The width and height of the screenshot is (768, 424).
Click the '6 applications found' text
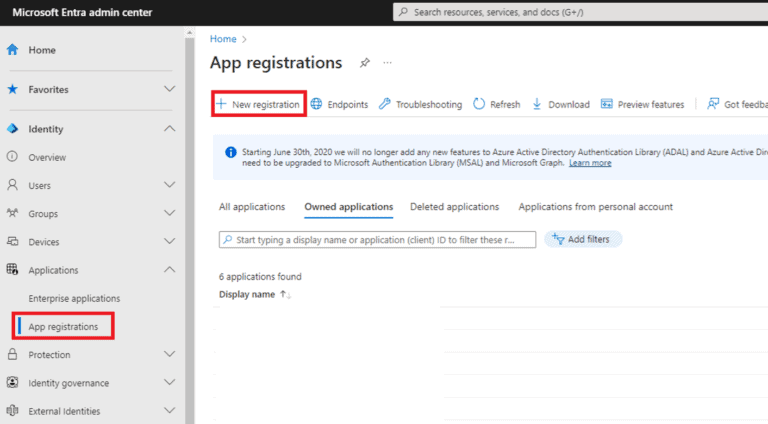[x=260, y=277]
